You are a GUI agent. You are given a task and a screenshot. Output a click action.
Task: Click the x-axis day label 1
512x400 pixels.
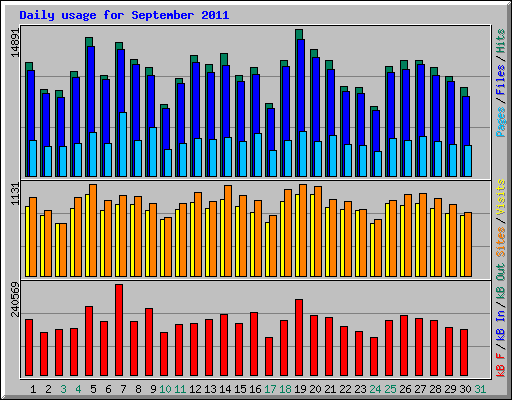coord(33,389)
